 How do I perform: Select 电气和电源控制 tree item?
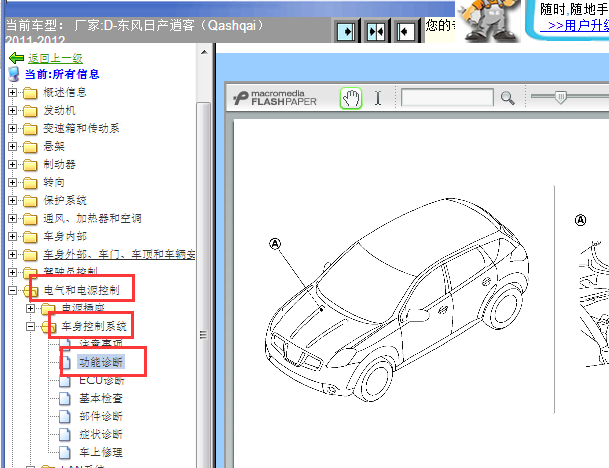81,290
